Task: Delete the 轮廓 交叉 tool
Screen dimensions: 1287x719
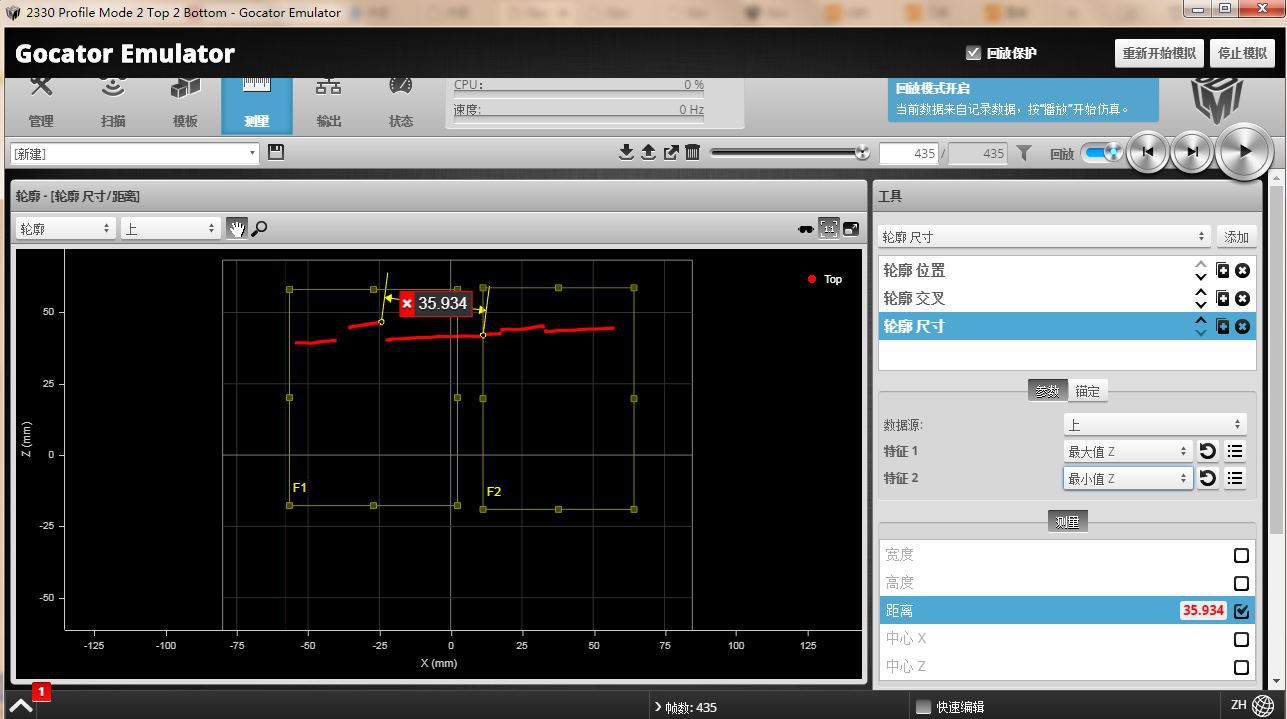Action: 1242,298
